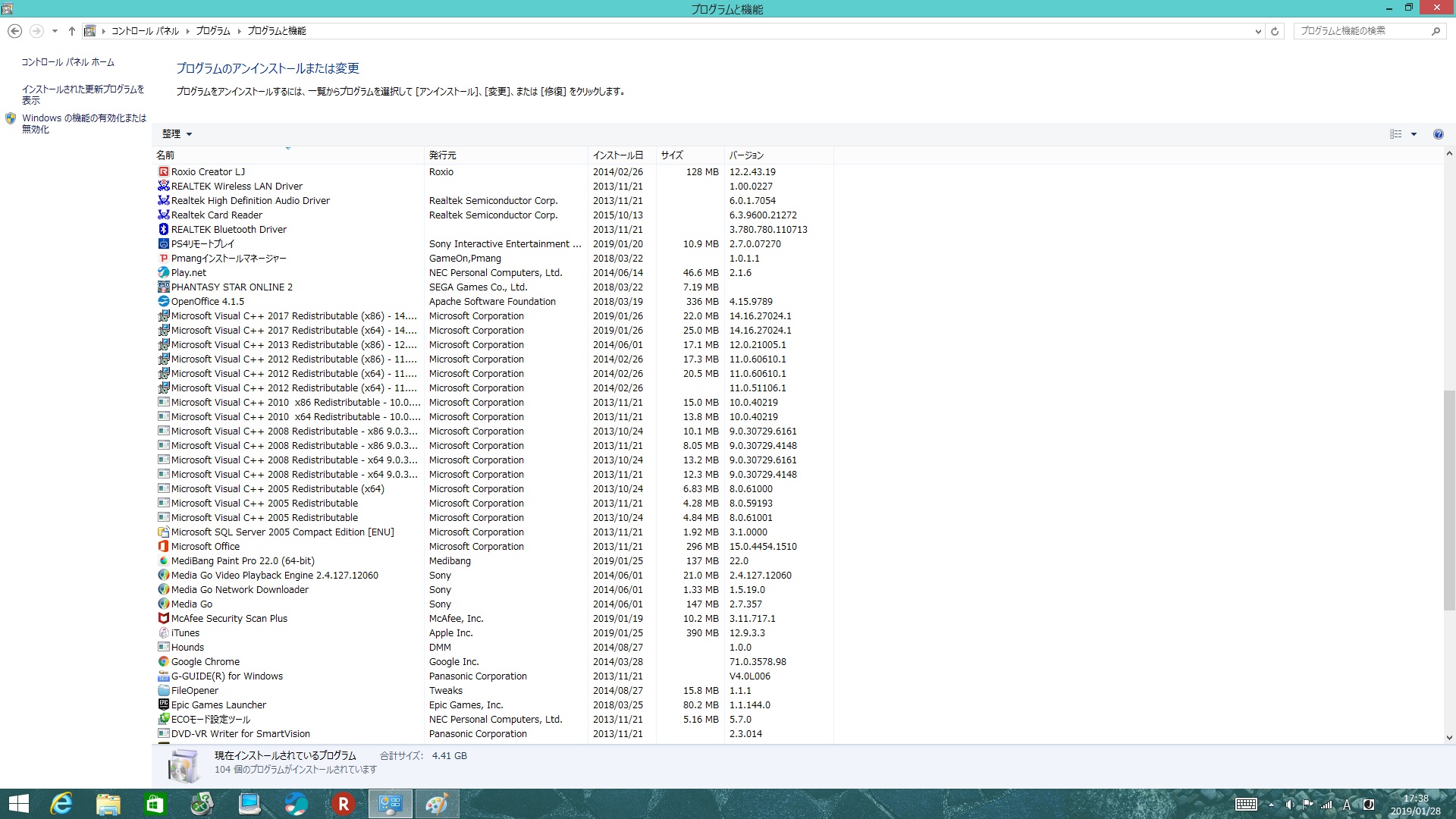1456x819 pixels.
Task: Open コントロール パネル ホーム link
Action: click(x=67, y=62)
